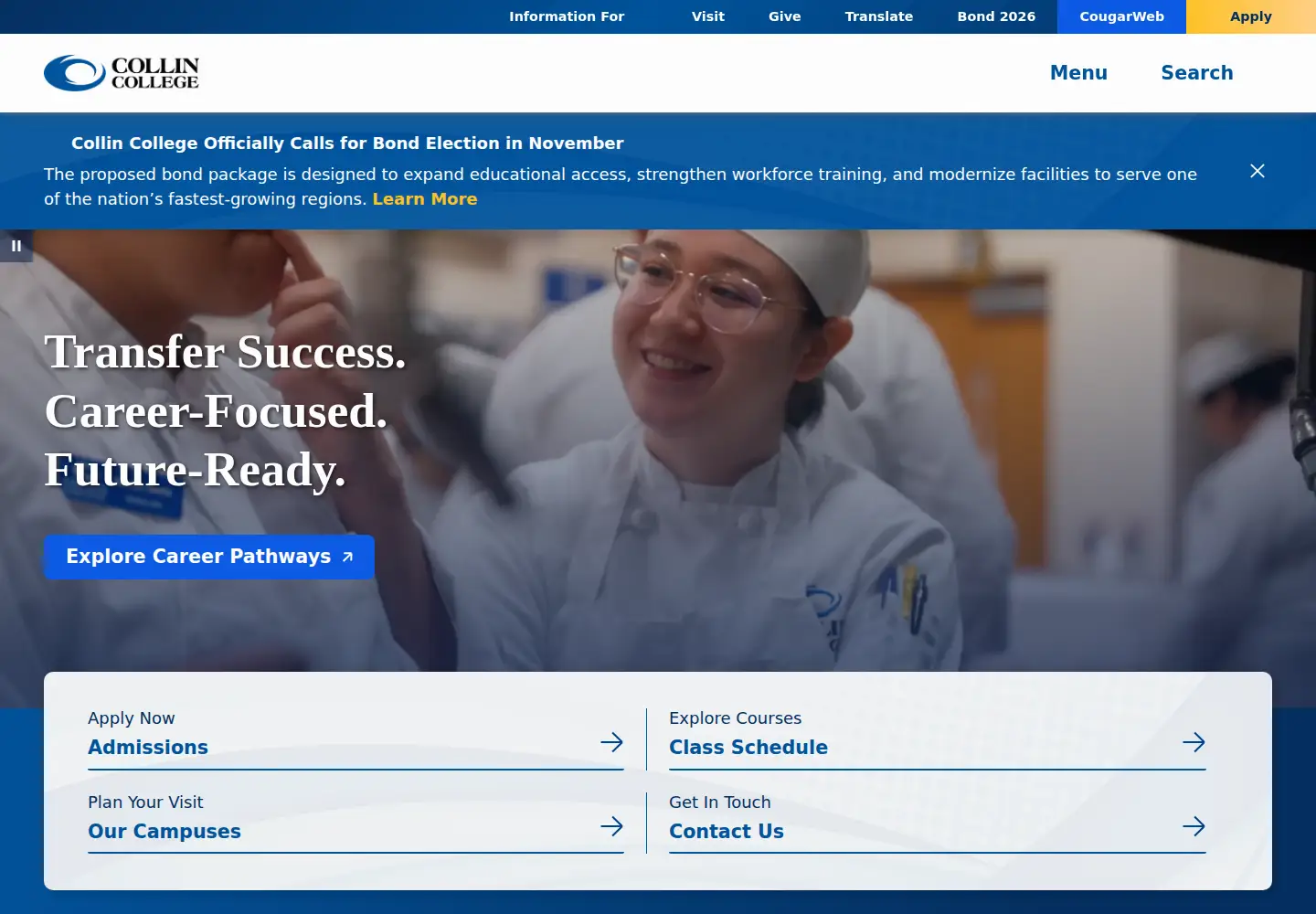The height and width of the screenshot is (914, 1316).
Task: Open the Give link in top bar
Action: coord(785,16)
